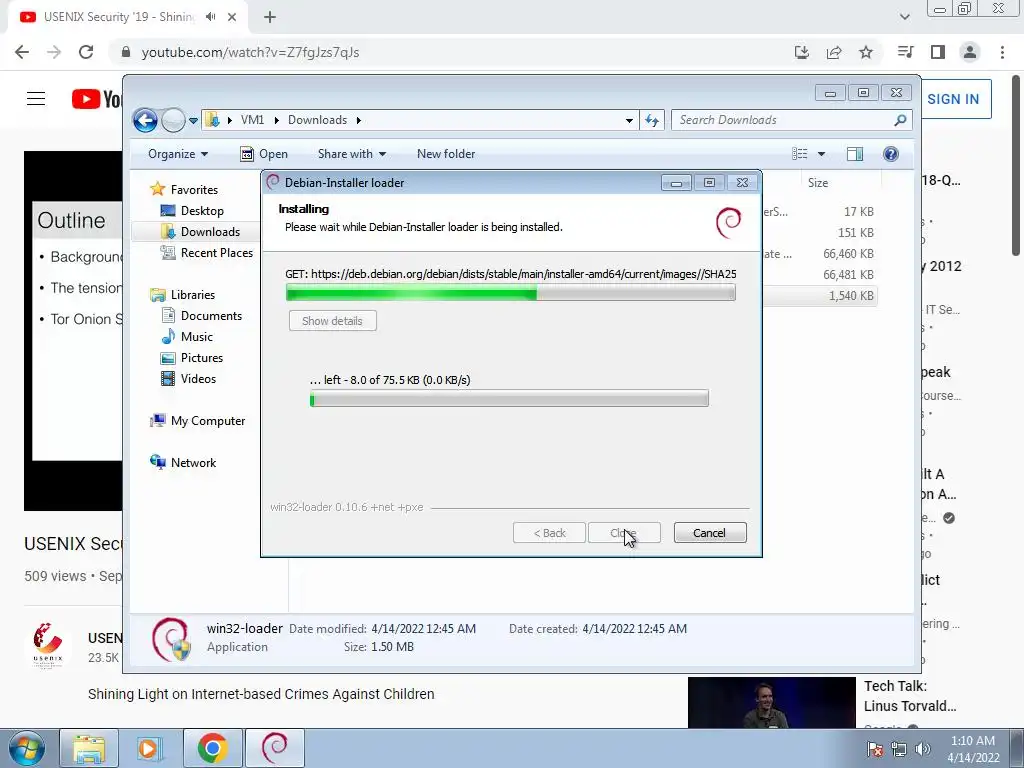Click the Show details button in installer
Viewport: 1024px width, 768px height.
click(x=332, y=321)
